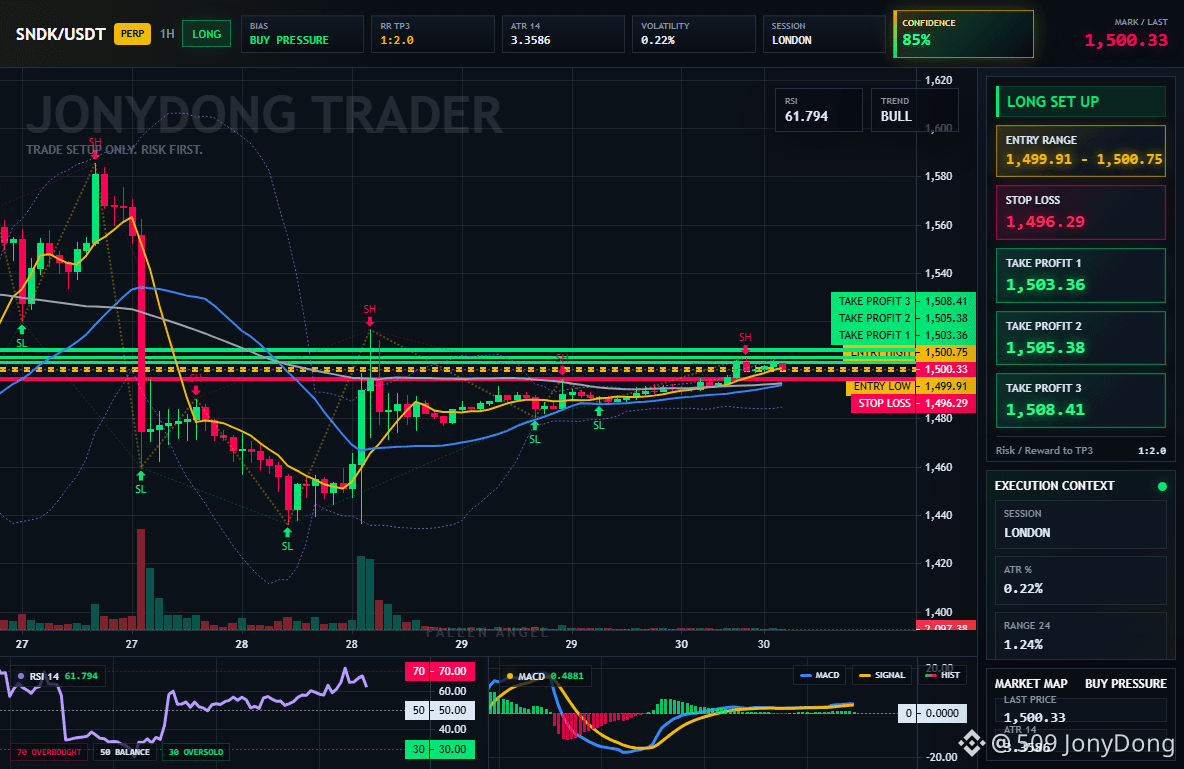Click the Take Profit 2 chart label 1,505.38
The height and width of the screenshot is (769, 1184).
pyautogui.click(x=903, y=318)
